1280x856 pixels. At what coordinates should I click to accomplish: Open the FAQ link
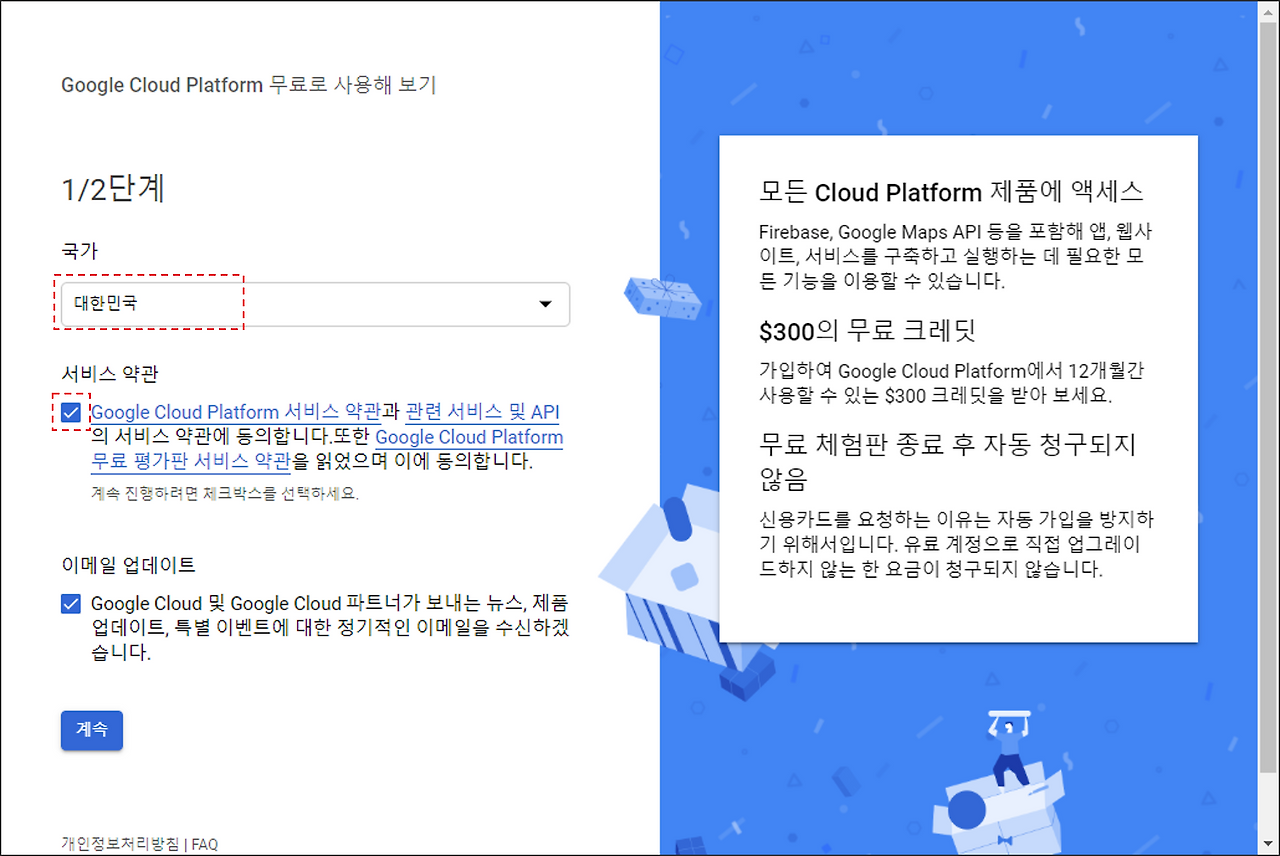tap(205, 844)
